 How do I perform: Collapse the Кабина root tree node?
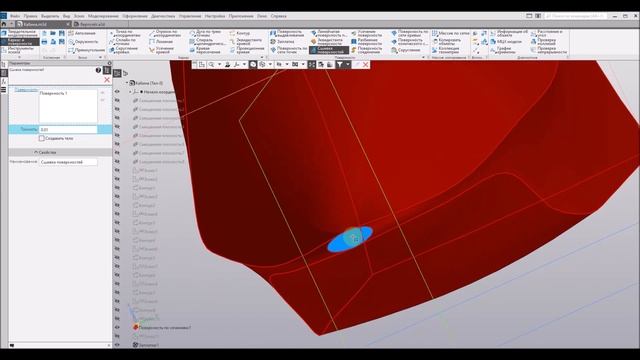(127, 83)
